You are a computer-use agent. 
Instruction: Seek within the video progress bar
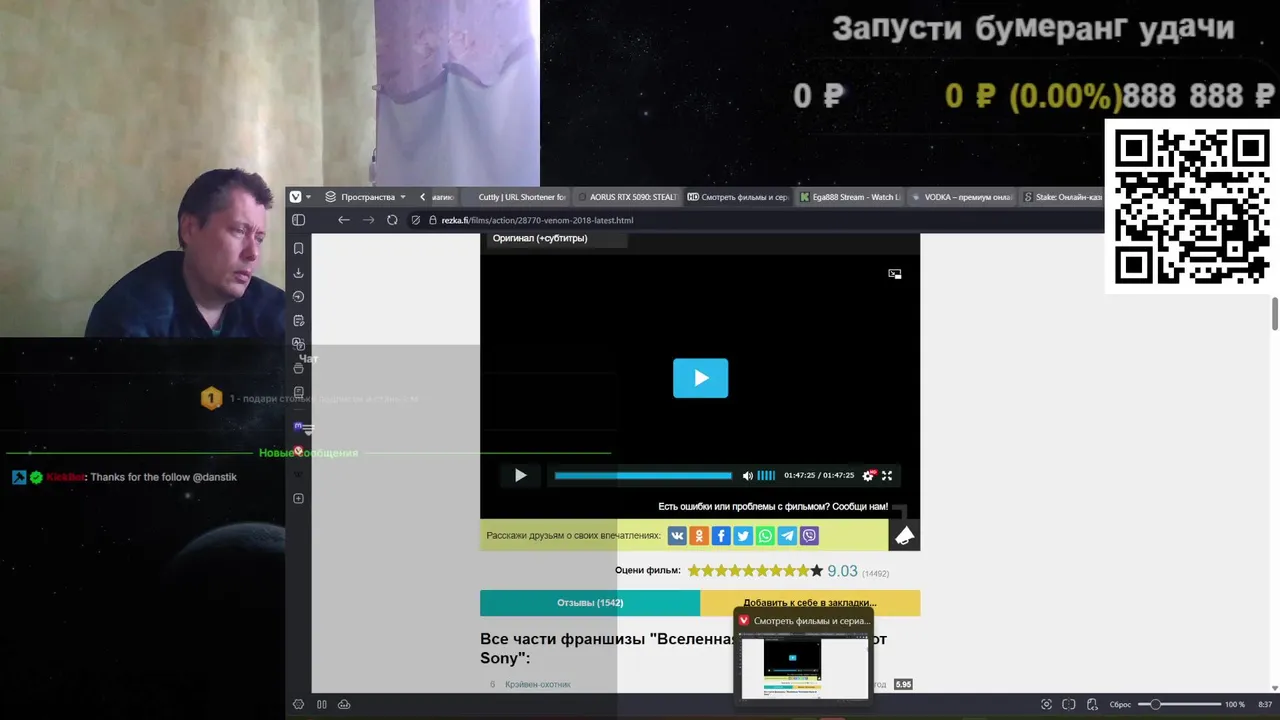[643, 476]
